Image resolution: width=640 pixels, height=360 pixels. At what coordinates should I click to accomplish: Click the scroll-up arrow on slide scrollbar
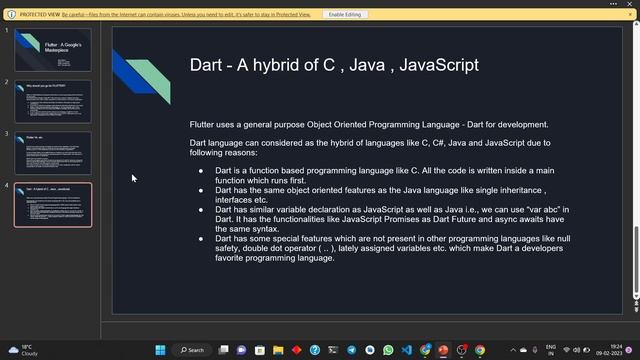click(x=636, y=24)
